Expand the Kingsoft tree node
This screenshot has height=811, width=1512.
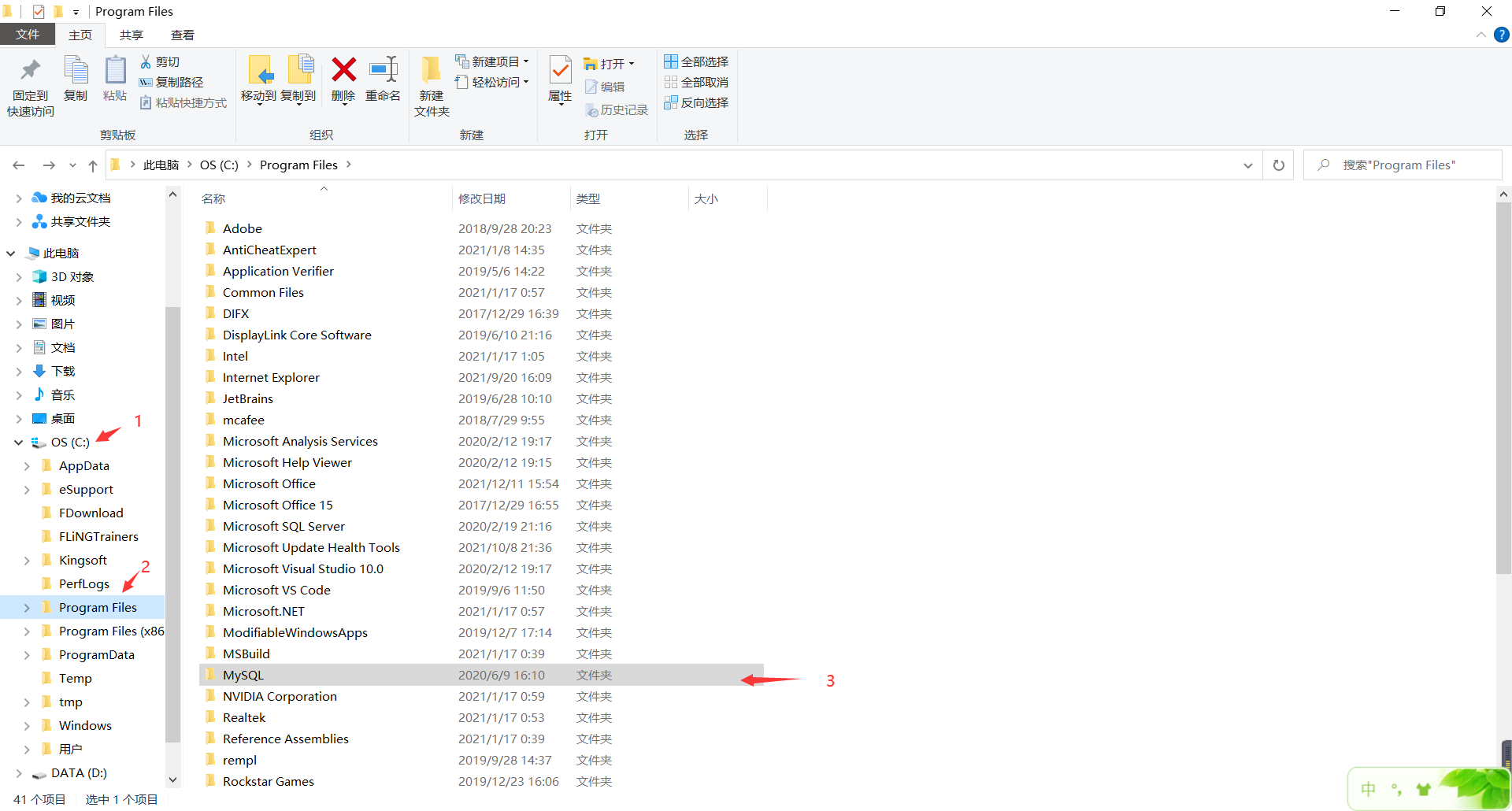coord(27,561)
